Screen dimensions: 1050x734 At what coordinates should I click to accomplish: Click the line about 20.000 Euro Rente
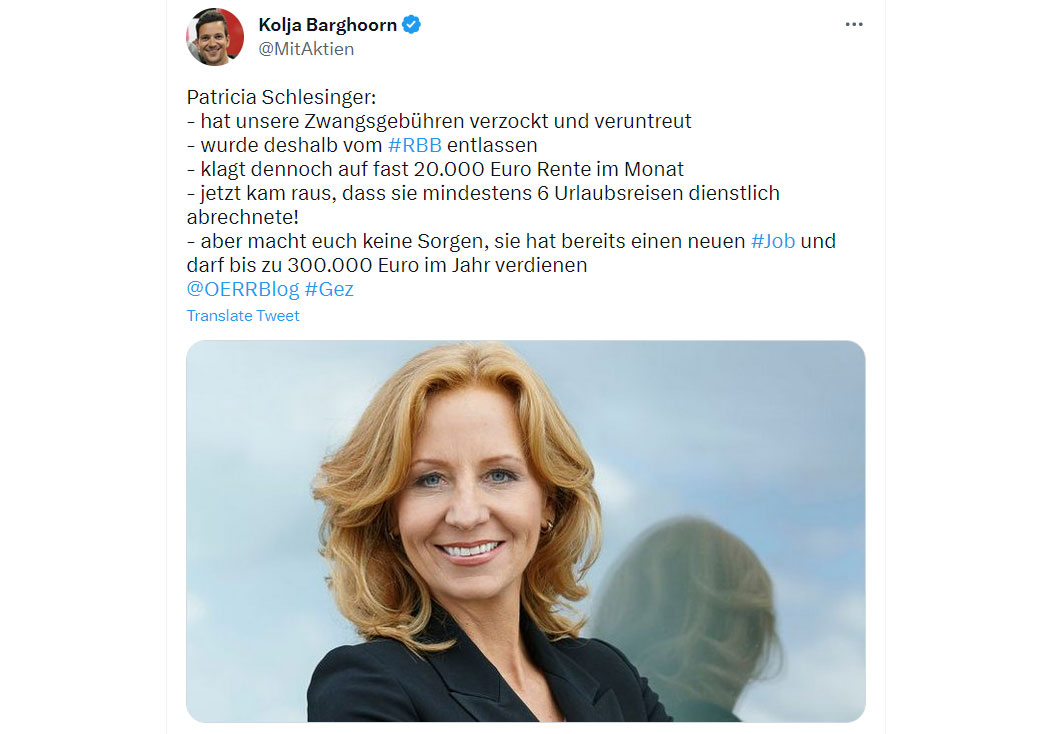(x=435, y=169)
